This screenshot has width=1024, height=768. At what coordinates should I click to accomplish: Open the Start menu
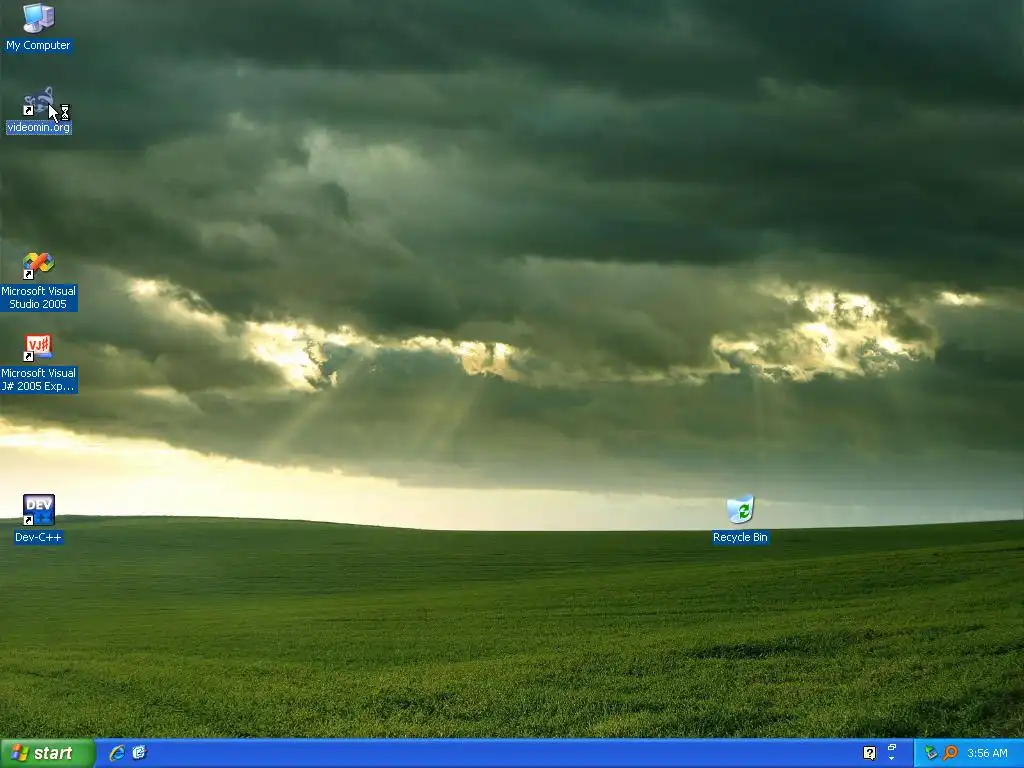47,753
